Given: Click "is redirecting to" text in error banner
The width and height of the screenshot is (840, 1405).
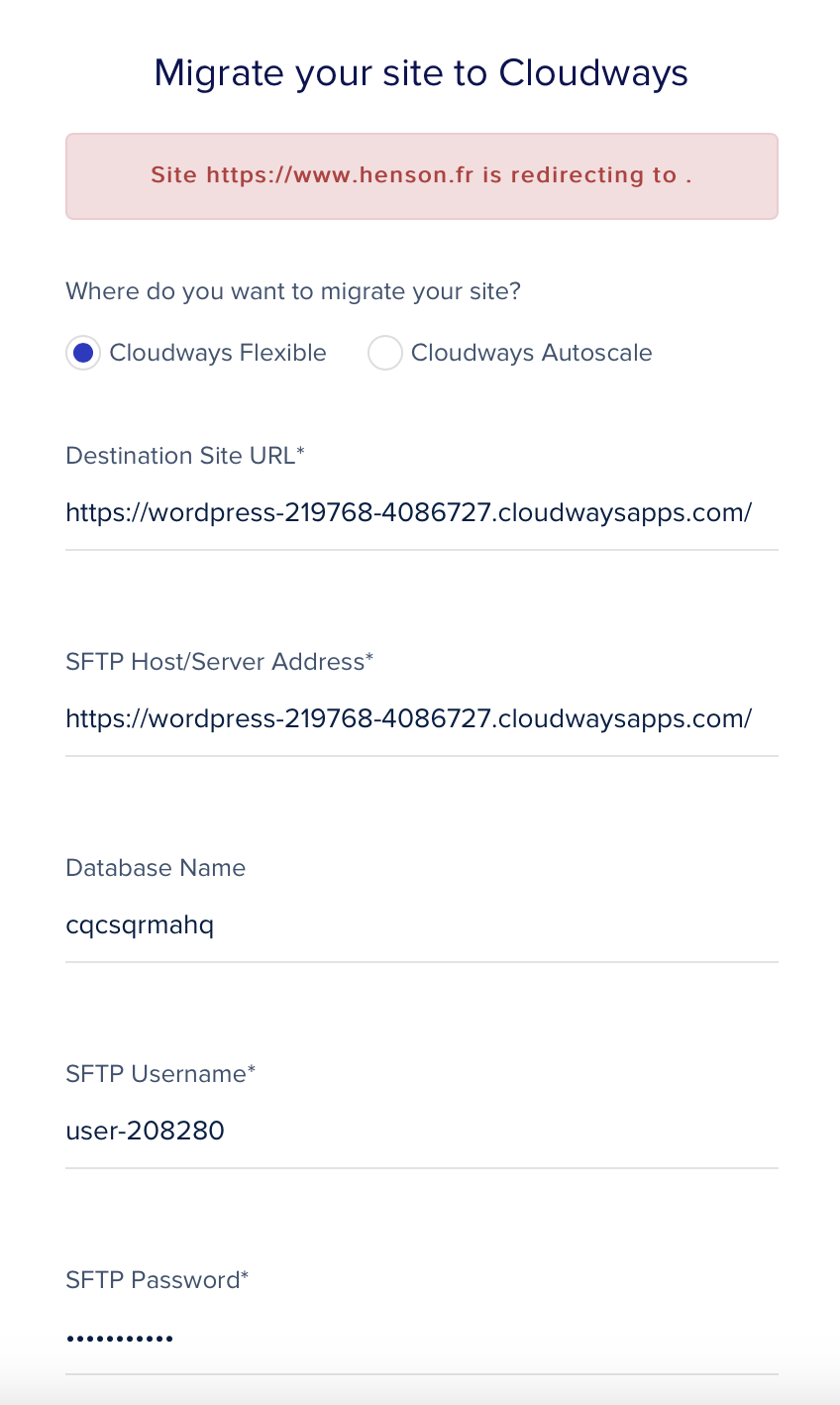Looking at the screenshot, I should click(x=579, y=175).
